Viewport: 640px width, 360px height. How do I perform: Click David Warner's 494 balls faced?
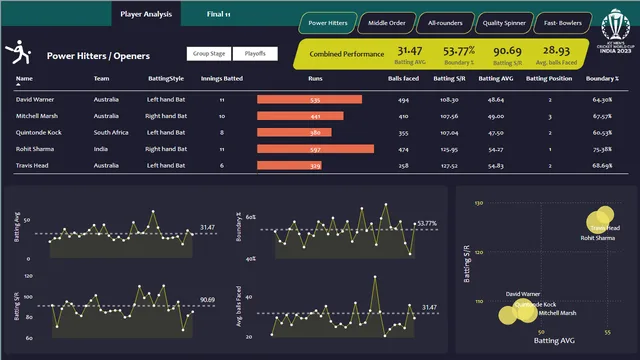(403, 100)
